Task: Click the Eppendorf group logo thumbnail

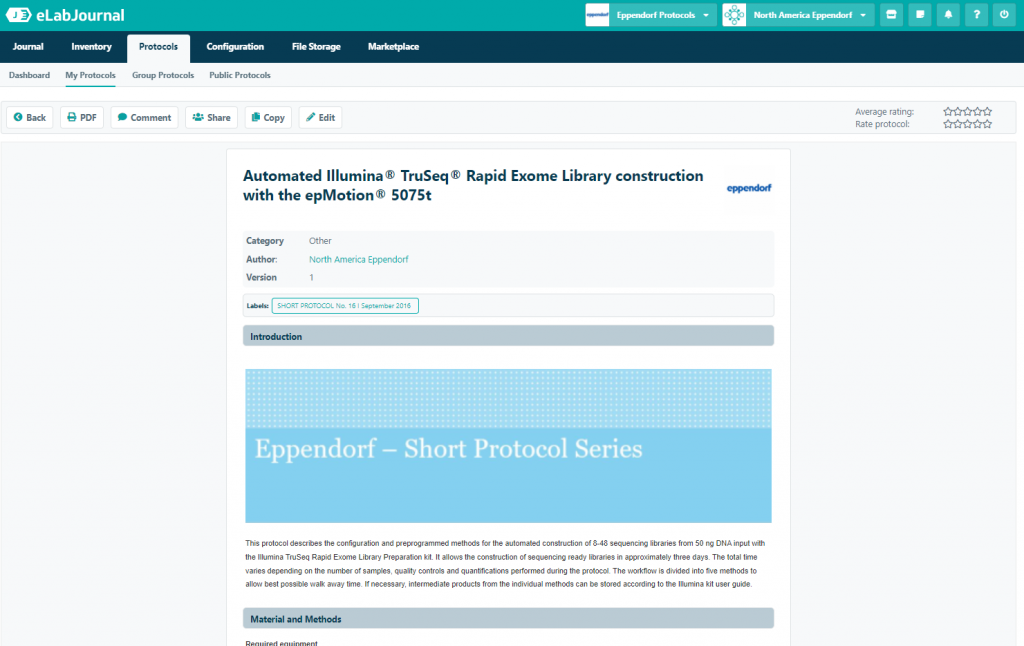Action: [597, 14]
